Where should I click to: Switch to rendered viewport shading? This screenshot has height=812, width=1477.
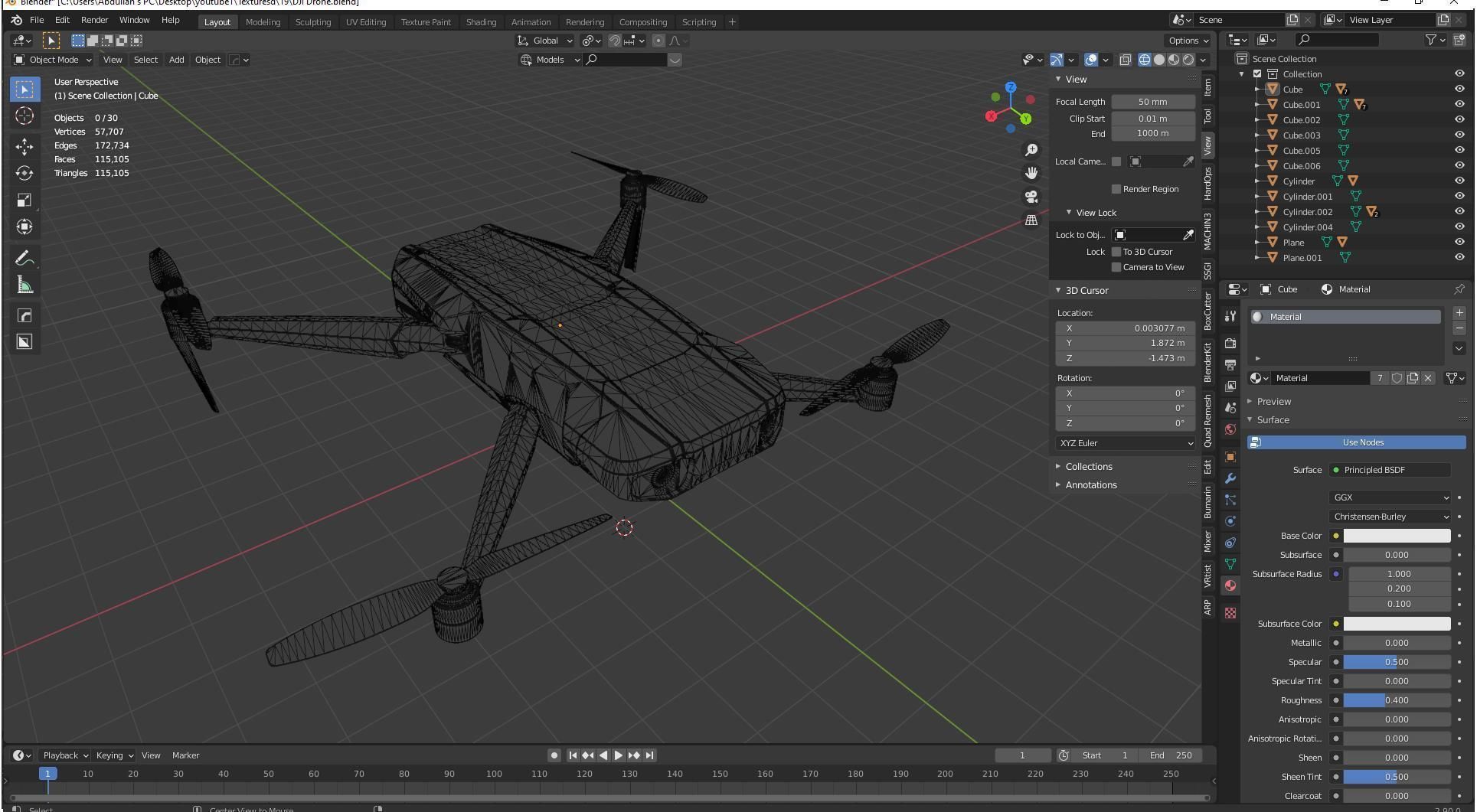(1188, 60)
